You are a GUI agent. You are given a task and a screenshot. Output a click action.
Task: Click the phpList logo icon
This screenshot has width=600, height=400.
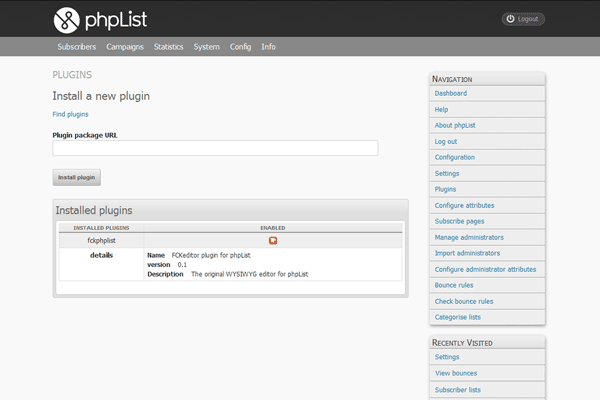pos(67,18)
